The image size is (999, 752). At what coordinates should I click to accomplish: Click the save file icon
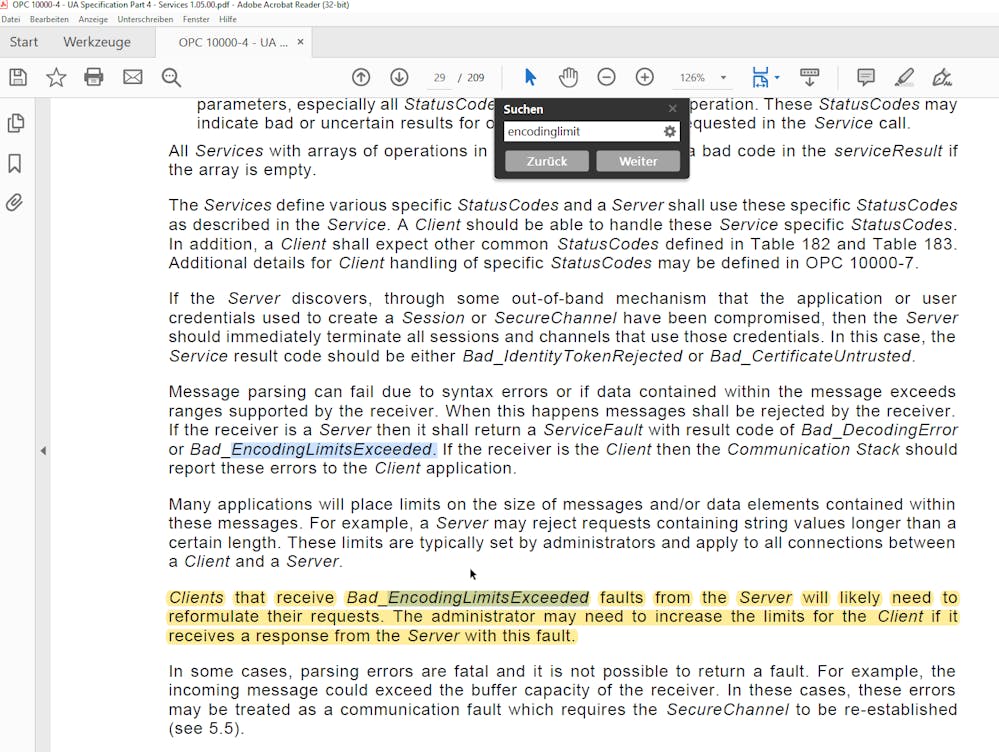click(x=17, y=77)
